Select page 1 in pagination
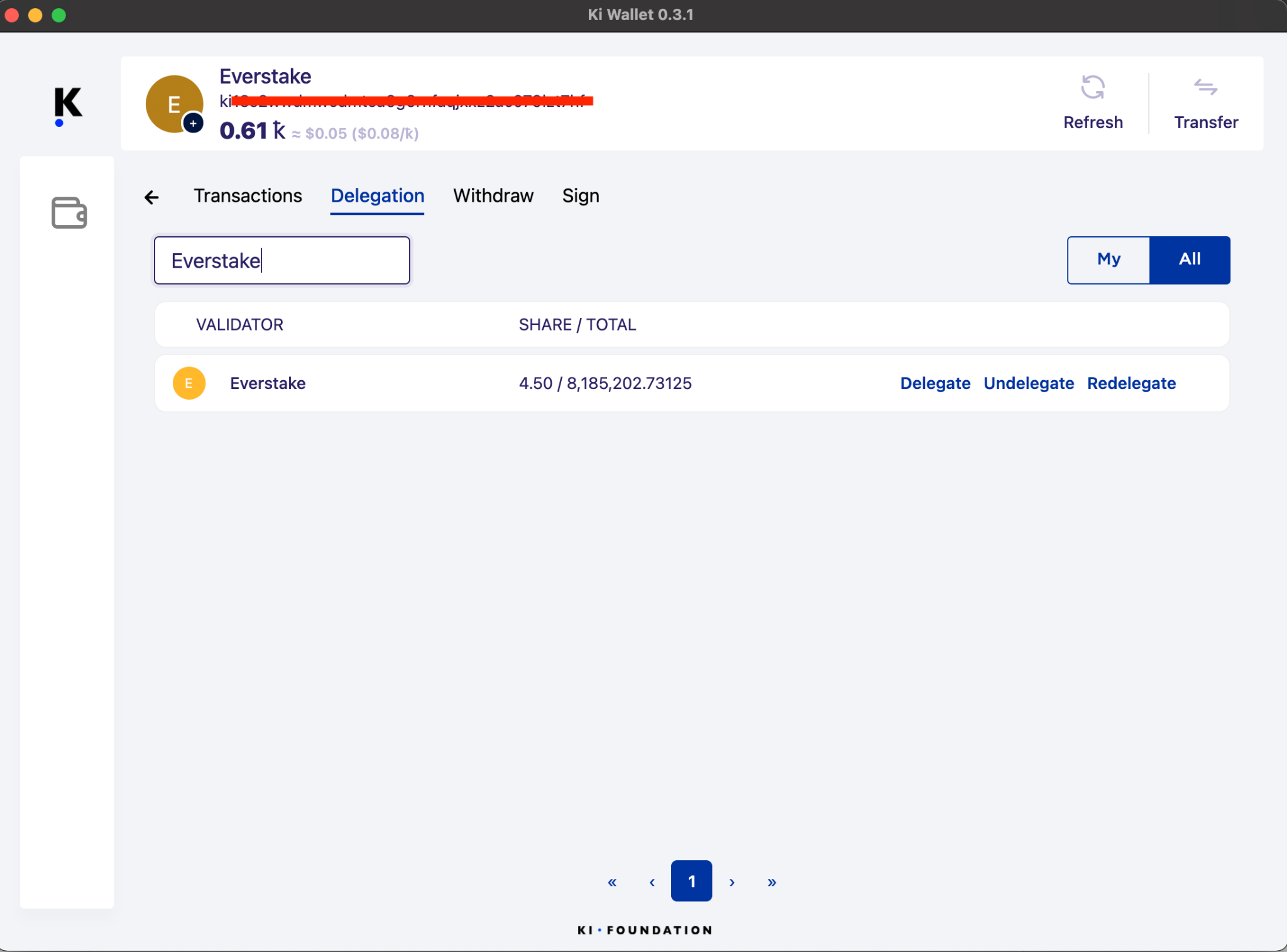The image size is (1287, 952). point(691,881)
